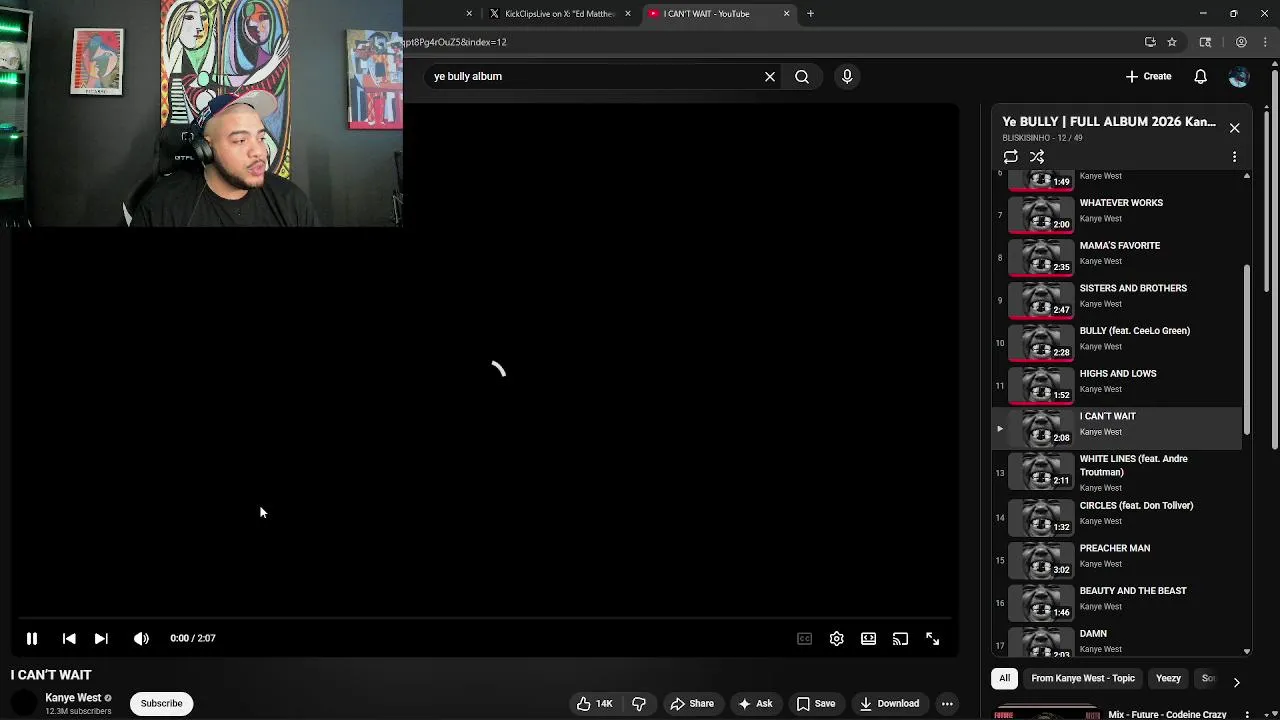This screenshot has width=1280, height=720.
Task: Go to previous video in playlist
Action: point(69,638)
